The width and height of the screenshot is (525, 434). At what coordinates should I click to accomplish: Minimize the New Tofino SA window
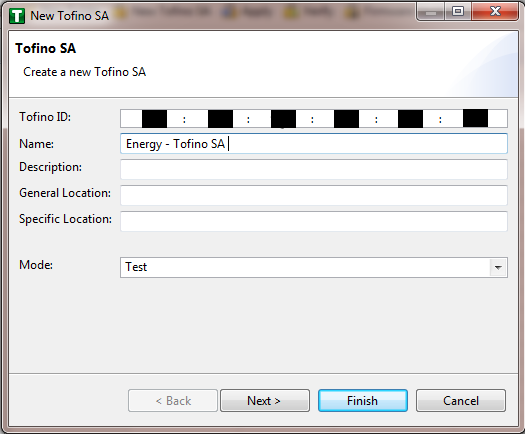pos(431,11)
